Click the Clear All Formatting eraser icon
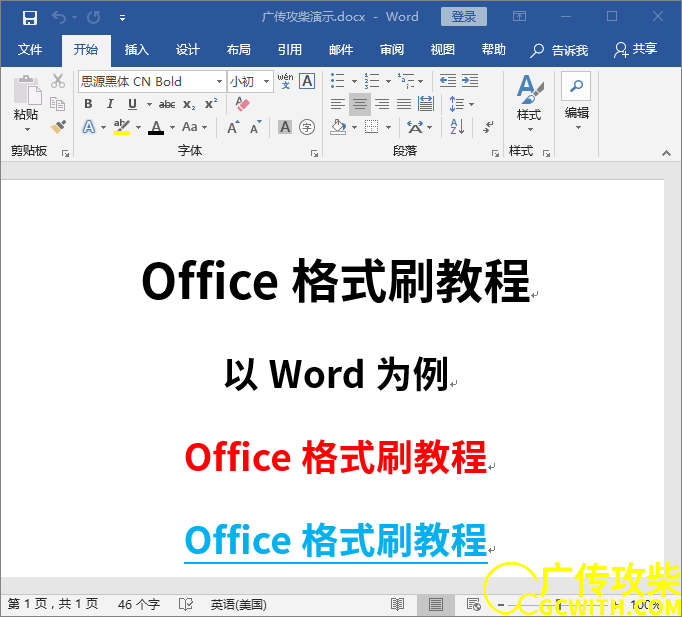The width and height of the screenshot is (682, 617). pos(241,104)
